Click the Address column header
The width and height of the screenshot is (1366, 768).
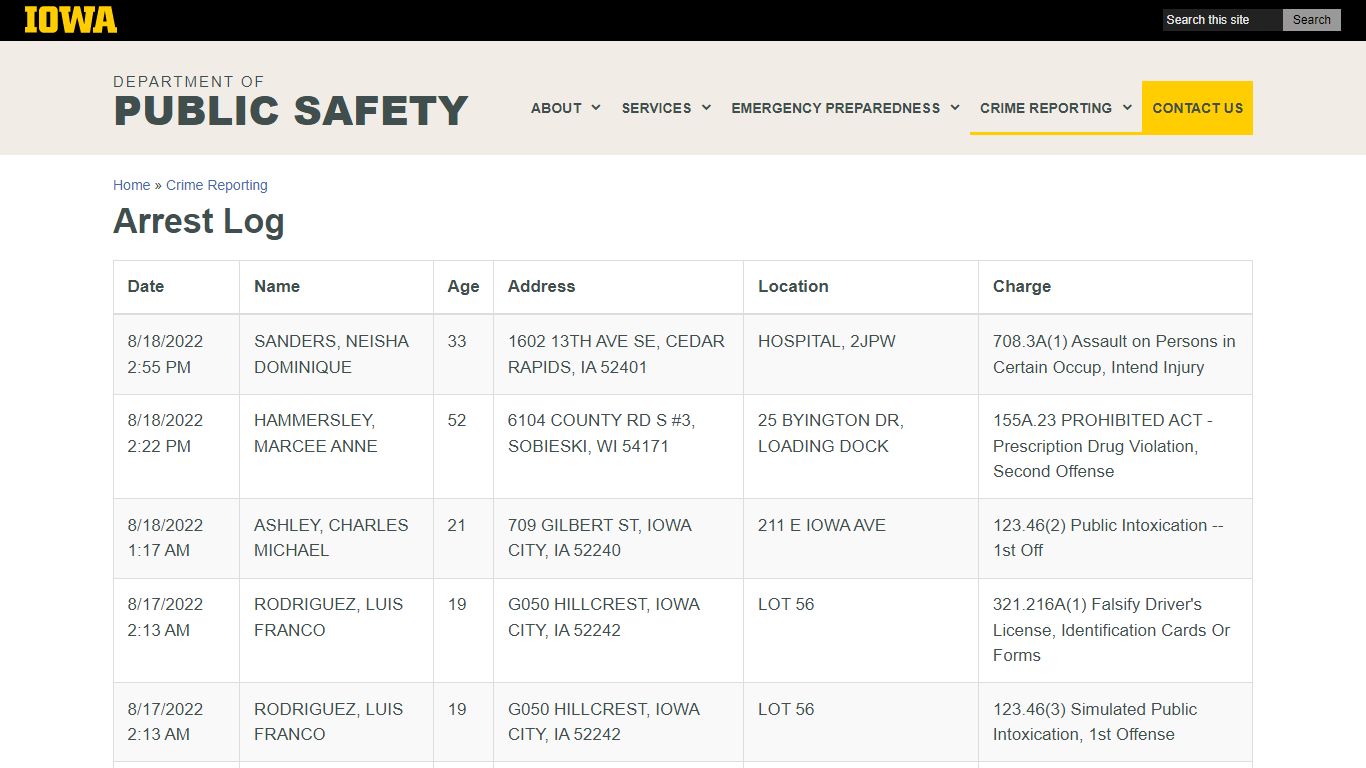tap(541, 286)
